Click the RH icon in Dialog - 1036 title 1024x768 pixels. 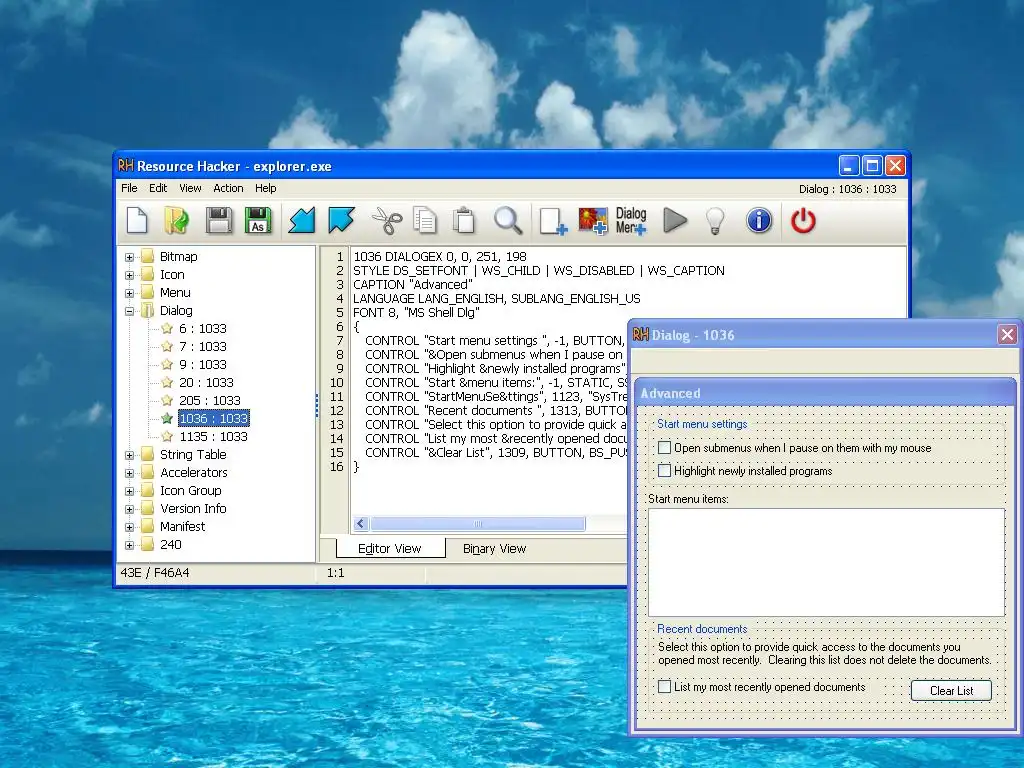(641, 335)
